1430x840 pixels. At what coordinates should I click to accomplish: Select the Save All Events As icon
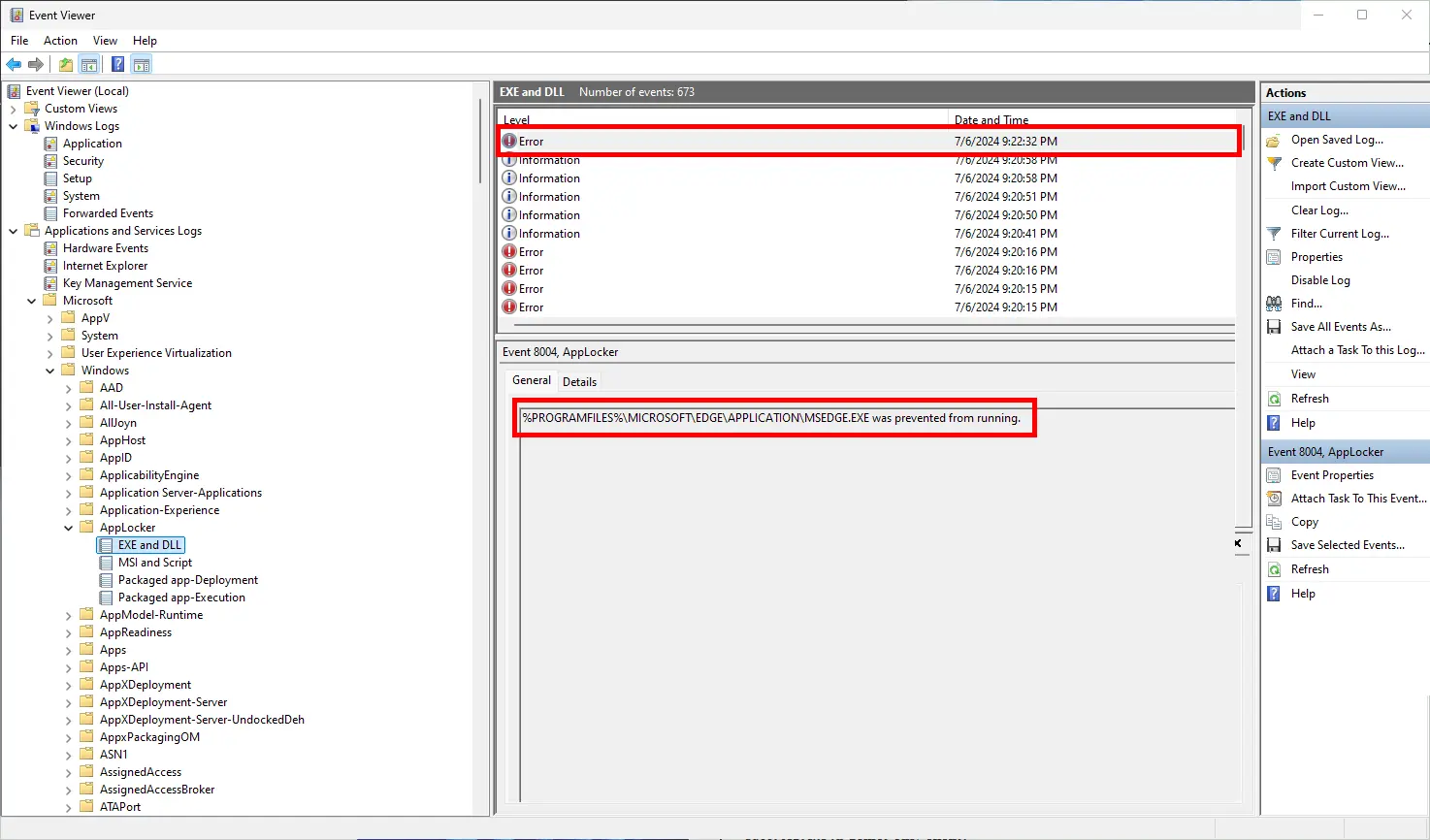coord(1274,327)
